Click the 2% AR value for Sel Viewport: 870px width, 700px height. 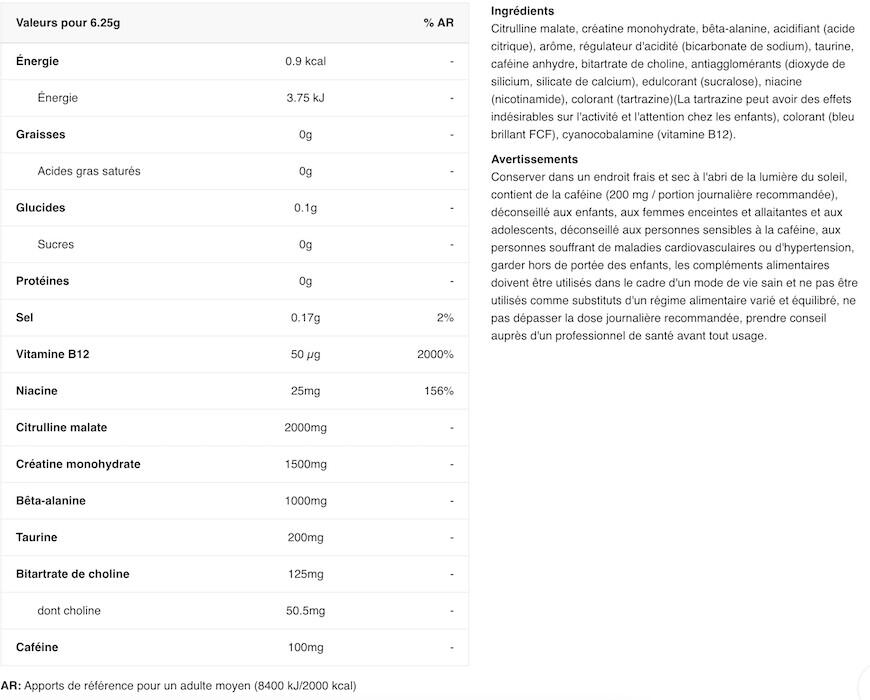point(445,318)
